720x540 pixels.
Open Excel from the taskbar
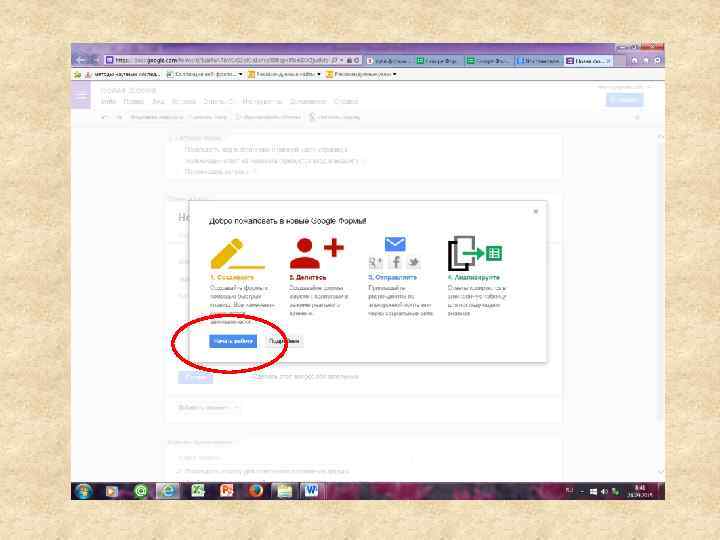[198, 491]
